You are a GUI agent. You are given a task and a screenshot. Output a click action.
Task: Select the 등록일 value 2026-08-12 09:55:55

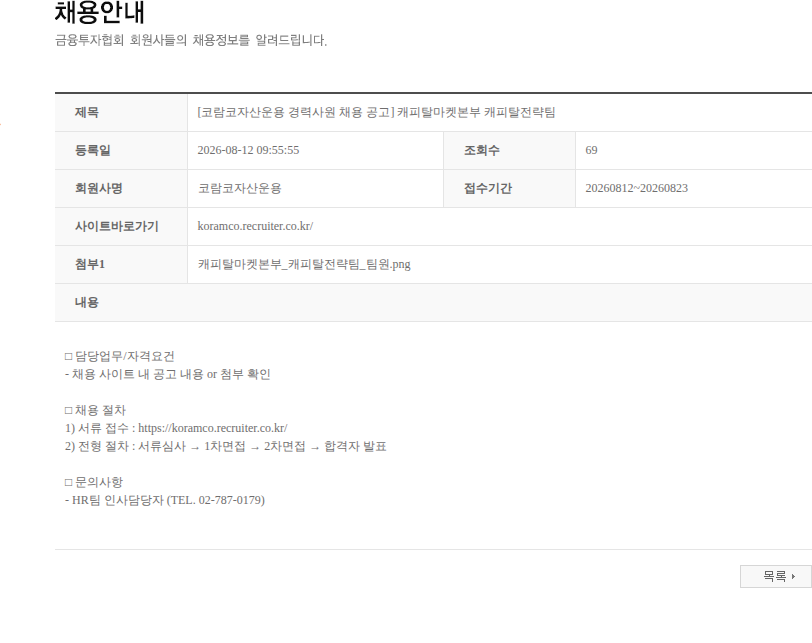point(248,150)
